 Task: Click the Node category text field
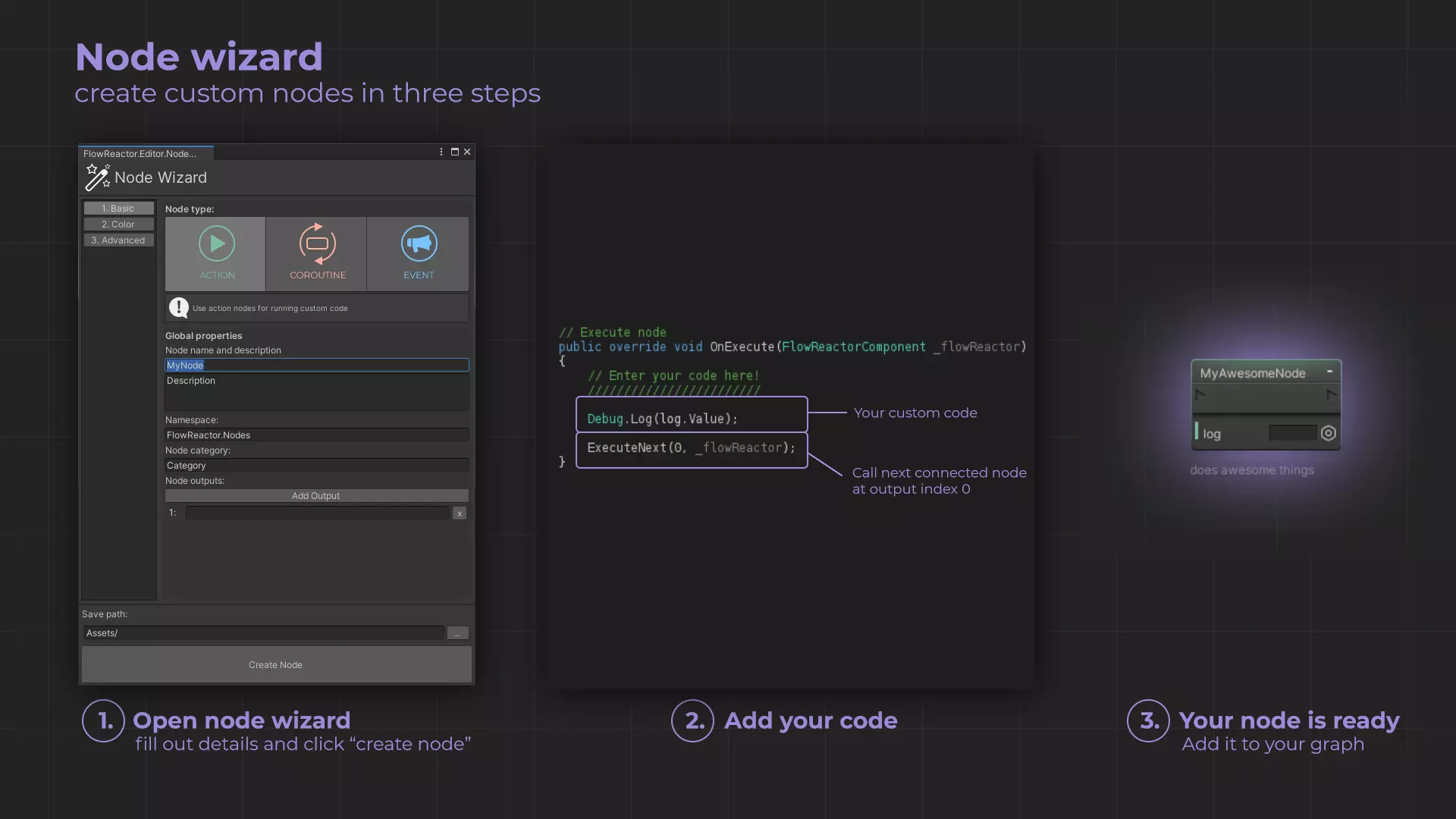[316, 465]
